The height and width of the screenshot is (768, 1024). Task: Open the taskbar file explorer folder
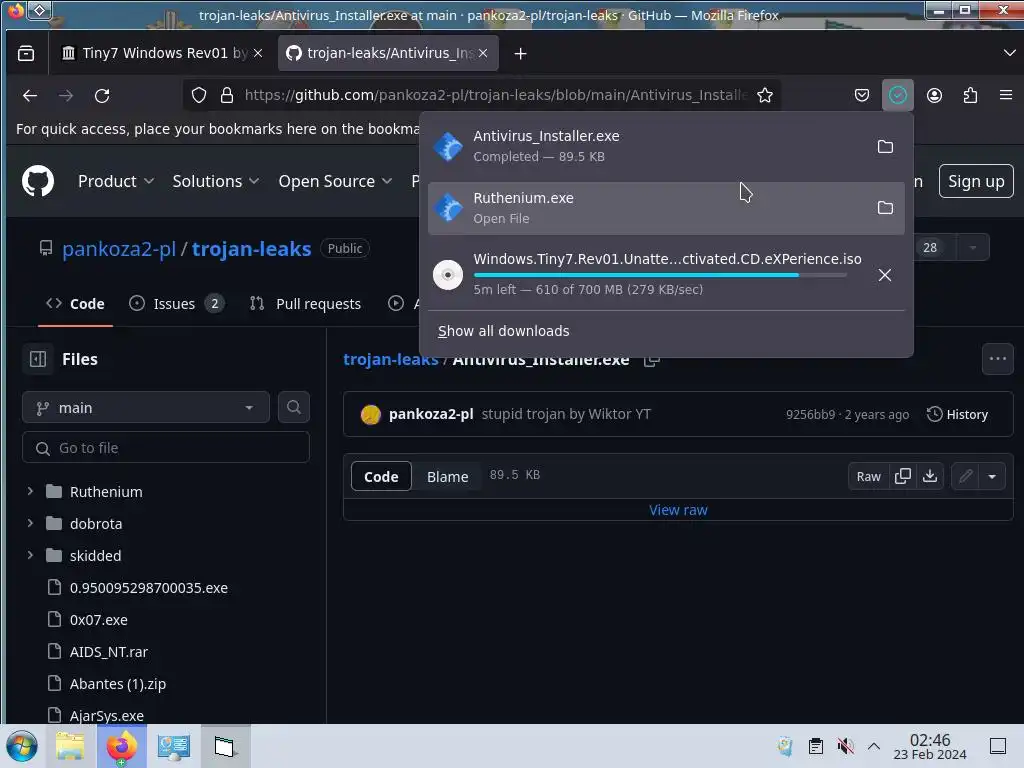[70, 746]
